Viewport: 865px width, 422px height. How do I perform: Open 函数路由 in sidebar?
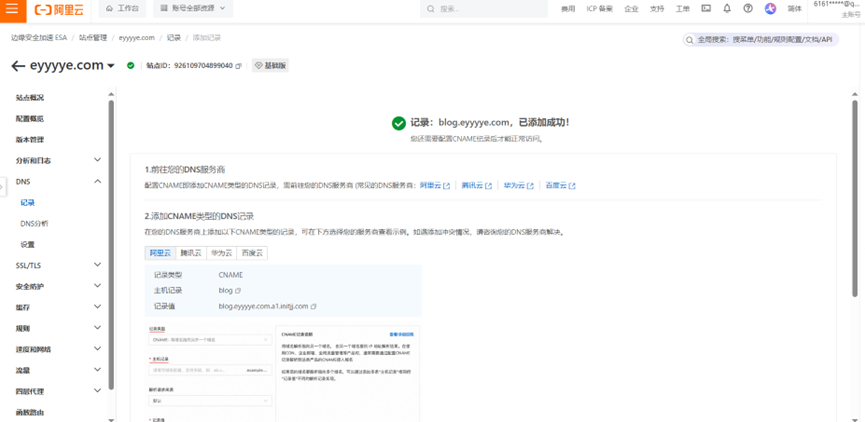(x=30, y=412)
